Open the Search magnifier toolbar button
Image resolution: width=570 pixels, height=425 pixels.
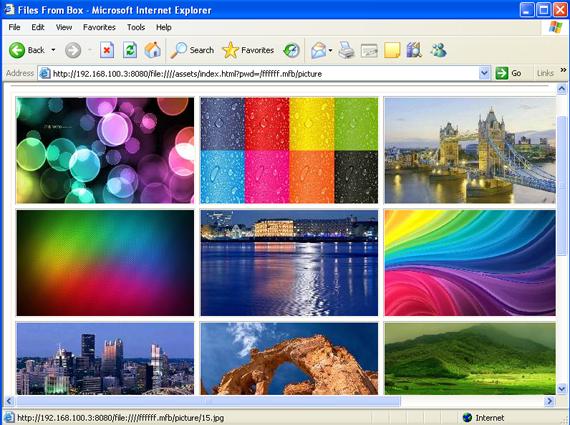point(192,50)
